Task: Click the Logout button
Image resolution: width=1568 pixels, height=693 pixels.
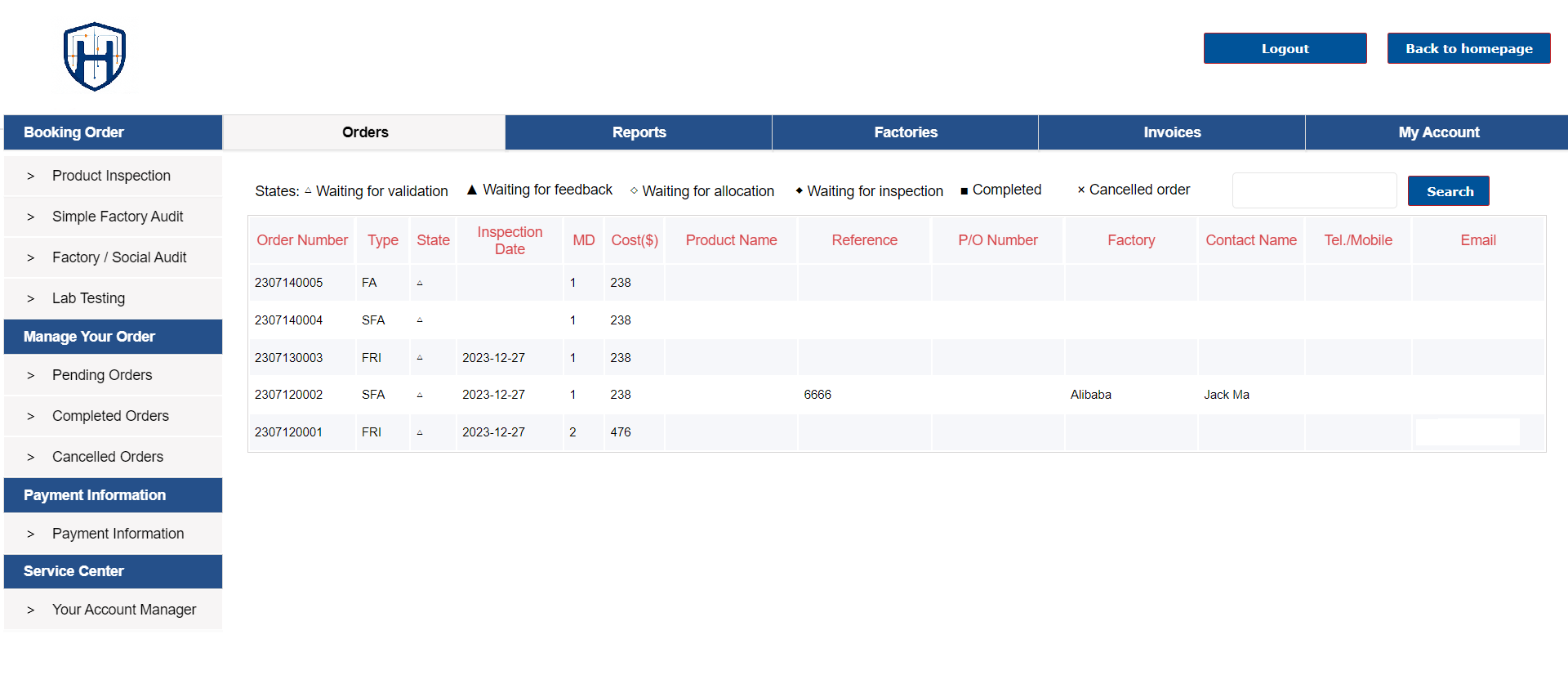Action: click(x=1285, y=48)
